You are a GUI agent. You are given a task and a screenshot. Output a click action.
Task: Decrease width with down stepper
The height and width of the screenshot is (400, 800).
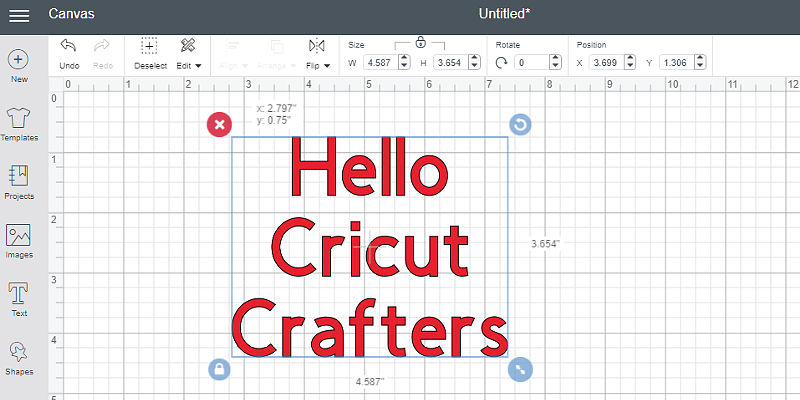pos(404,66)
